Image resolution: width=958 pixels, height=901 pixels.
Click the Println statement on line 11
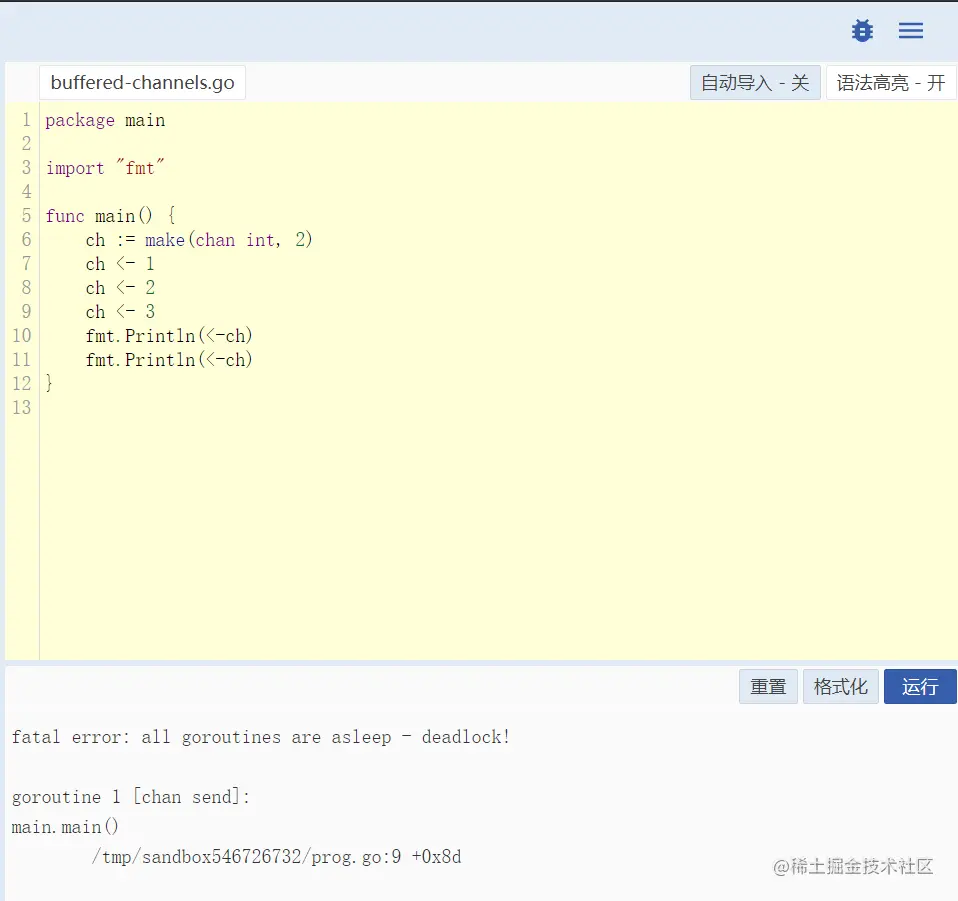(x=169, y=360)
